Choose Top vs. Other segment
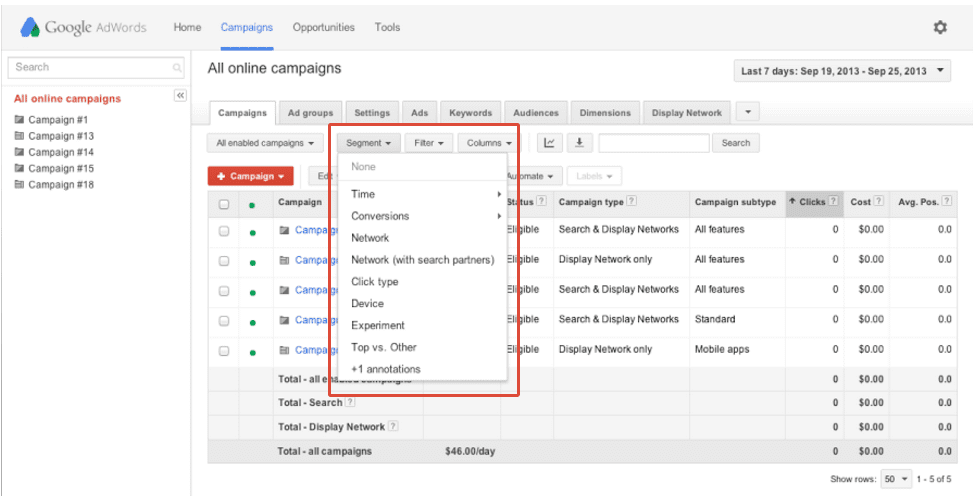The height and width of the screenshot is (496, 973). pos(423,347)
